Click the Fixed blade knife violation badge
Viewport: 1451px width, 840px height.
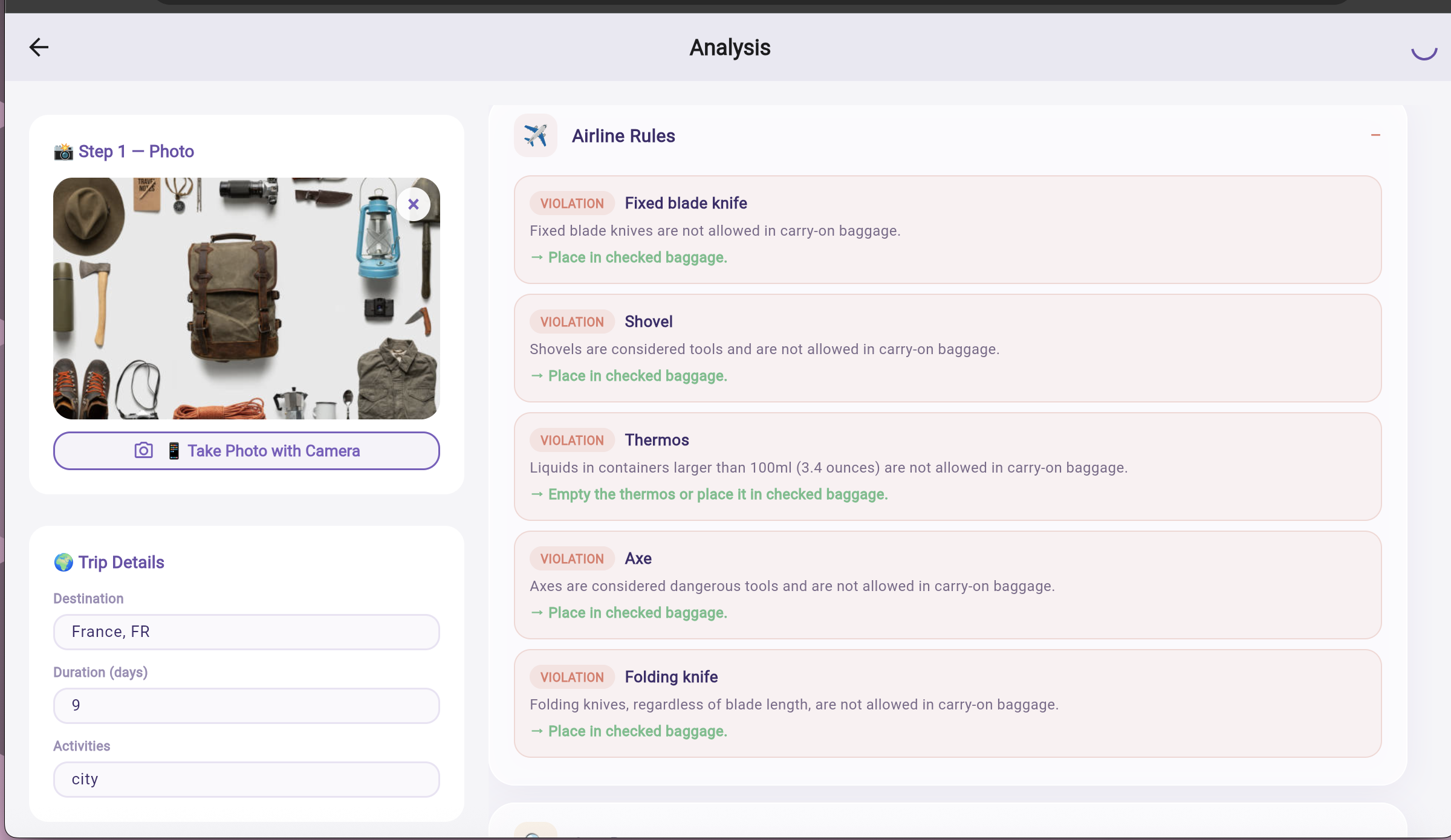coord(572,204)
